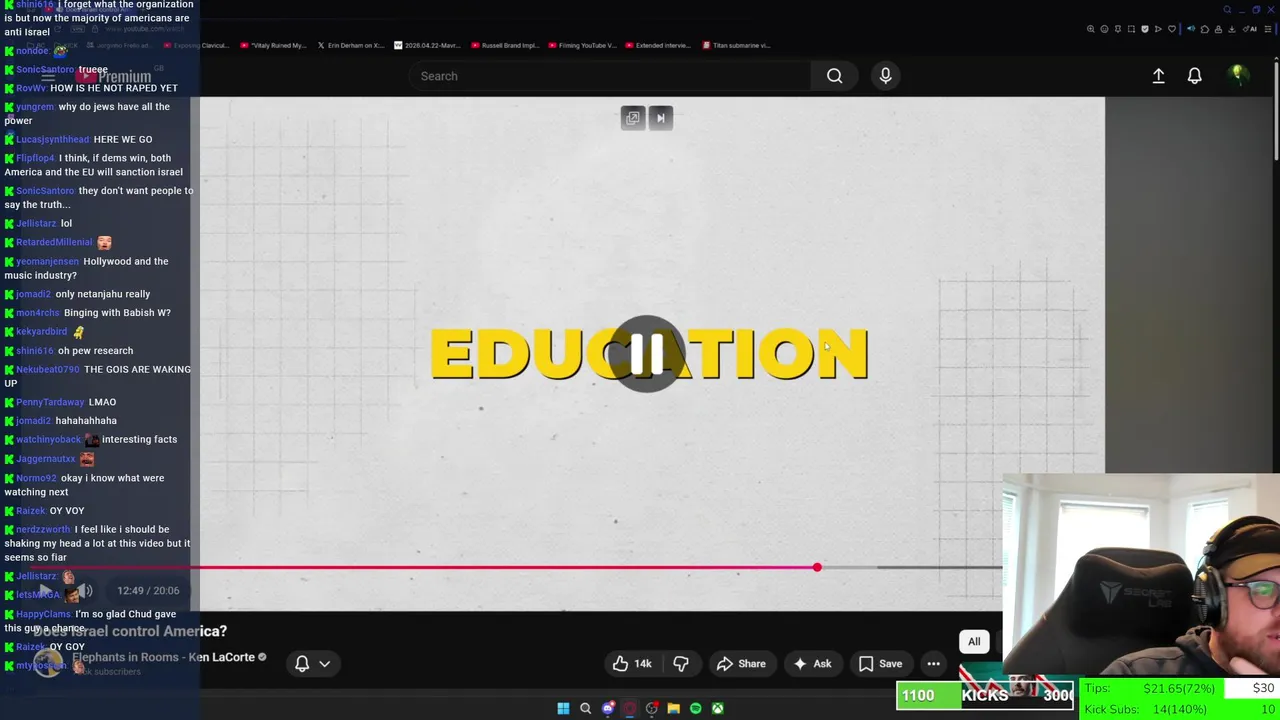1280x720 pixels.
Task: Click the browser downloads icon
Action: pos(1231,29)
